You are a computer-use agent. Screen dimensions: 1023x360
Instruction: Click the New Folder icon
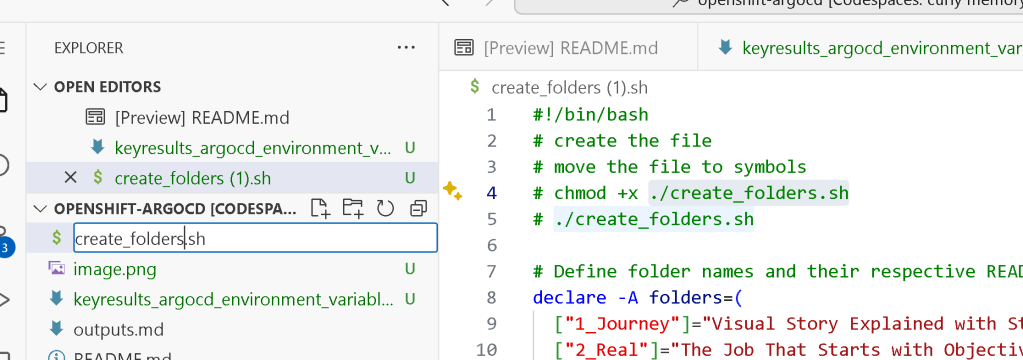point(353,209)
